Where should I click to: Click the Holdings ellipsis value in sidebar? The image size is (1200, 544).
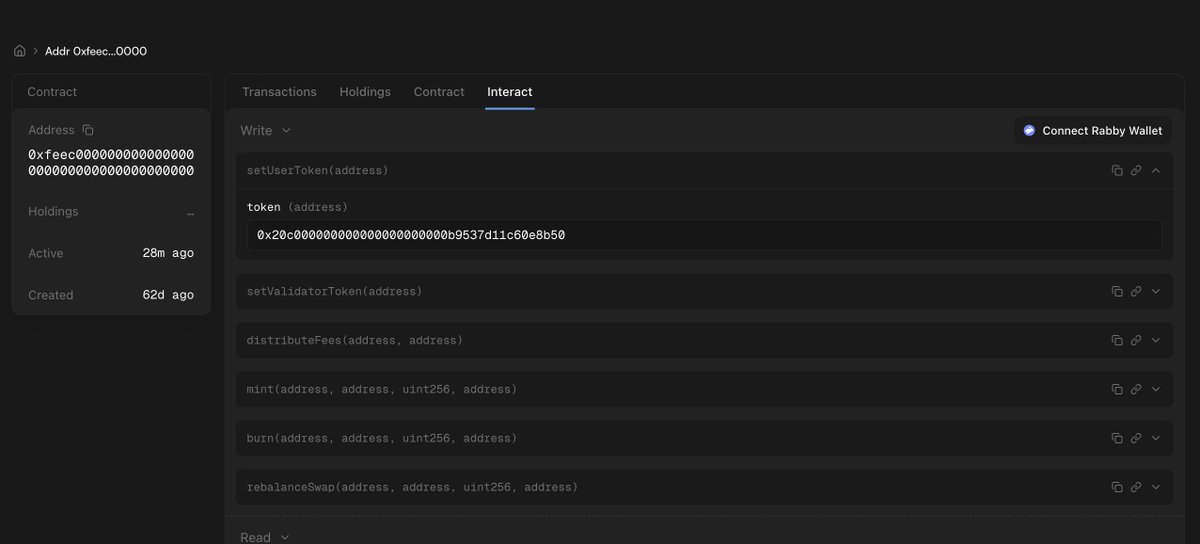190,212
